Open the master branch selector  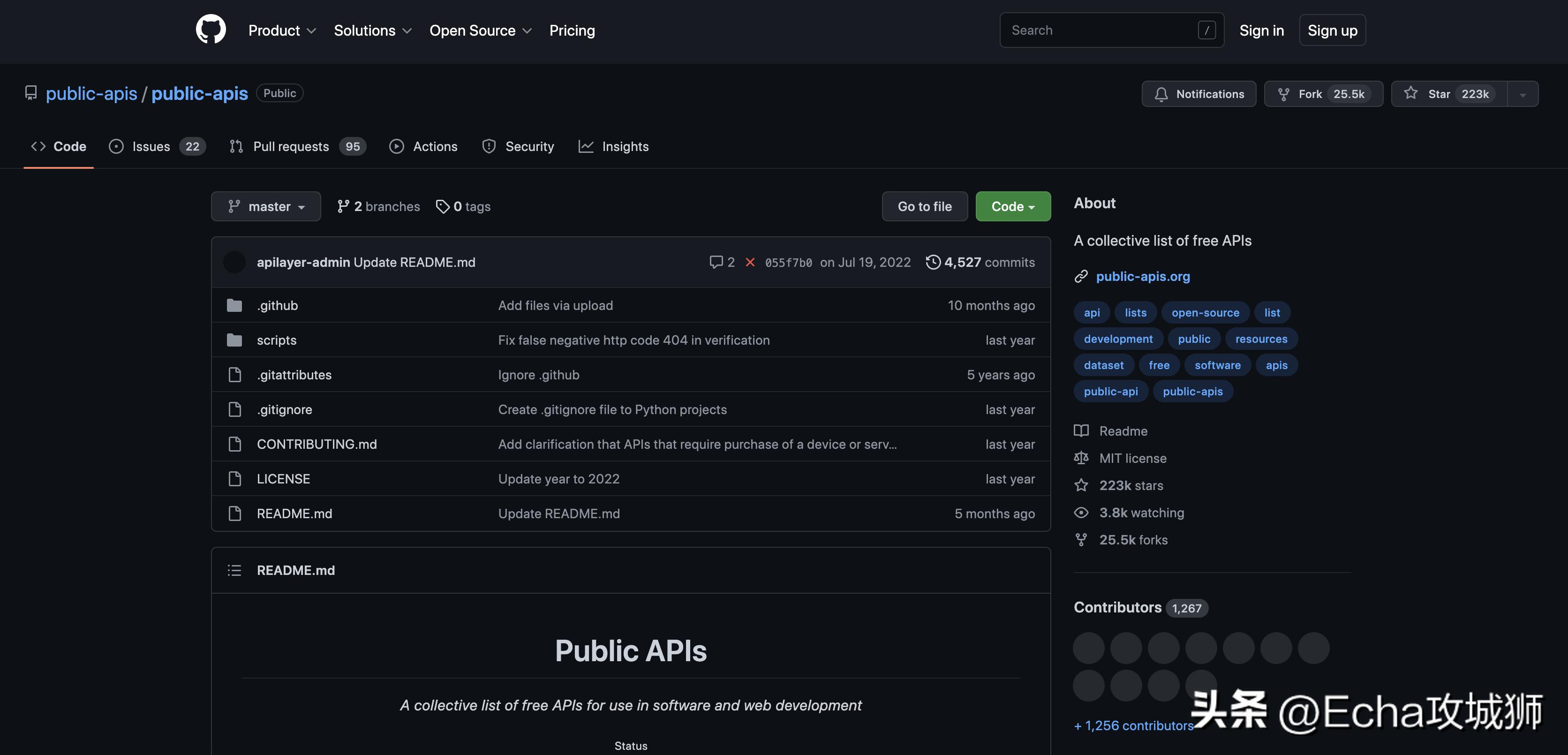[x=266, y=207]
